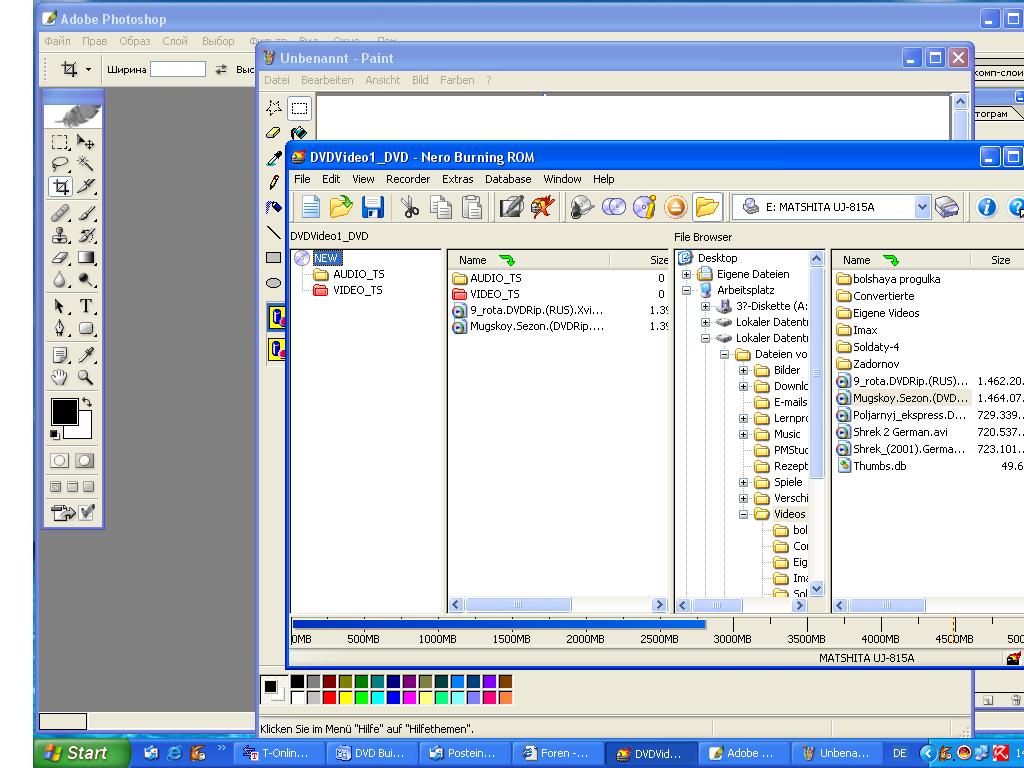1024x768 pixels.
Task: Open the Extras menu in Nero
Action: (457, 179)
